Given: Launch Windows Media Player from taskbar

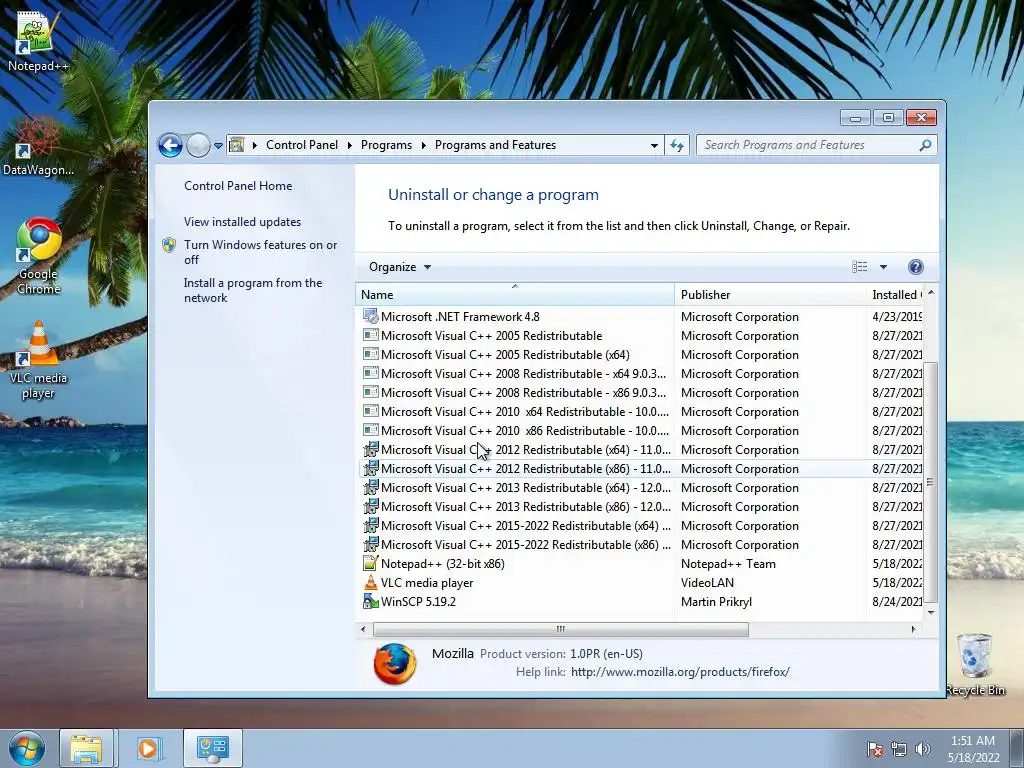Looking at the screenshot, I should tap(148, 748).
